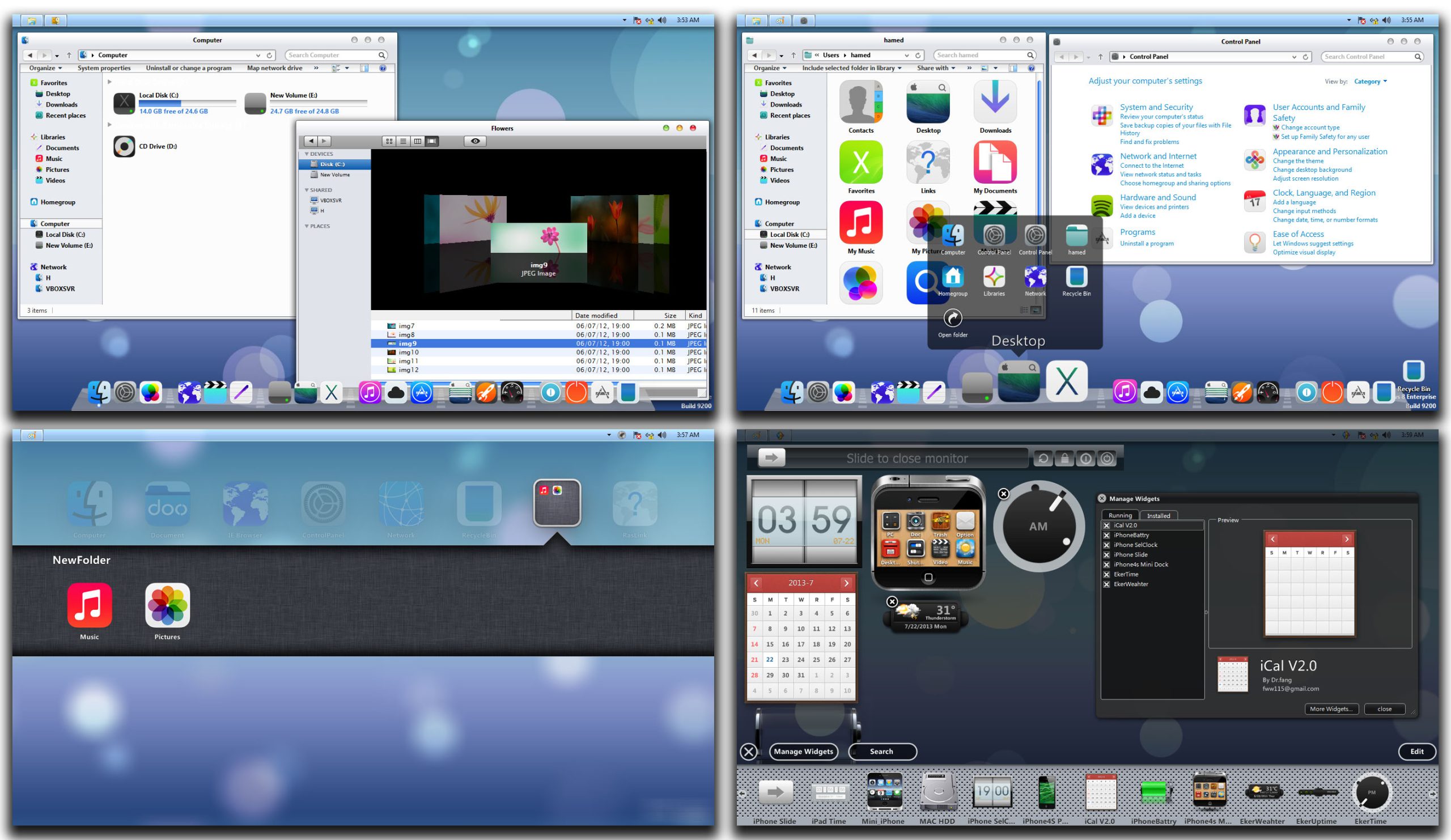Switch to the Installed tab
The height and width of the screenshot is (840, 1451).
(x=1158, y=516)
